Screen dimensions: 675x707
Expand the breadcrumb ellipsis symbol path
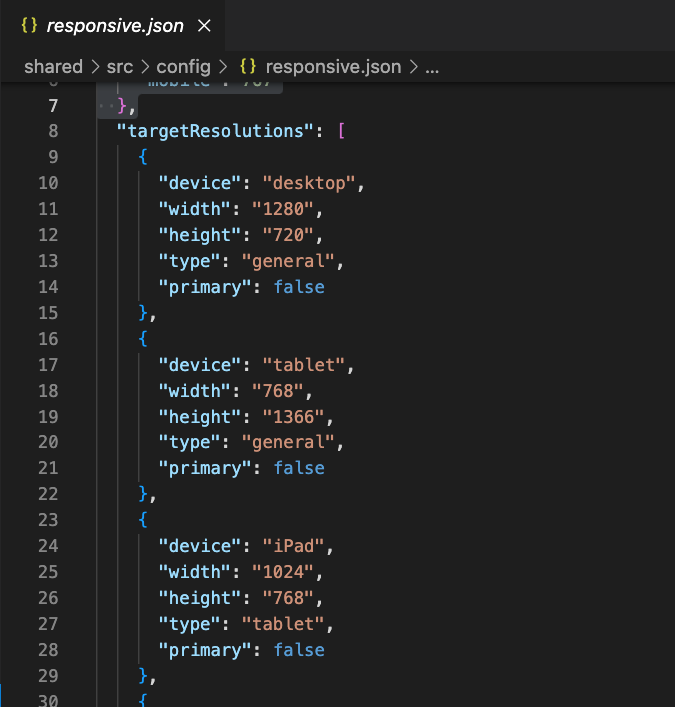point(432,67)
